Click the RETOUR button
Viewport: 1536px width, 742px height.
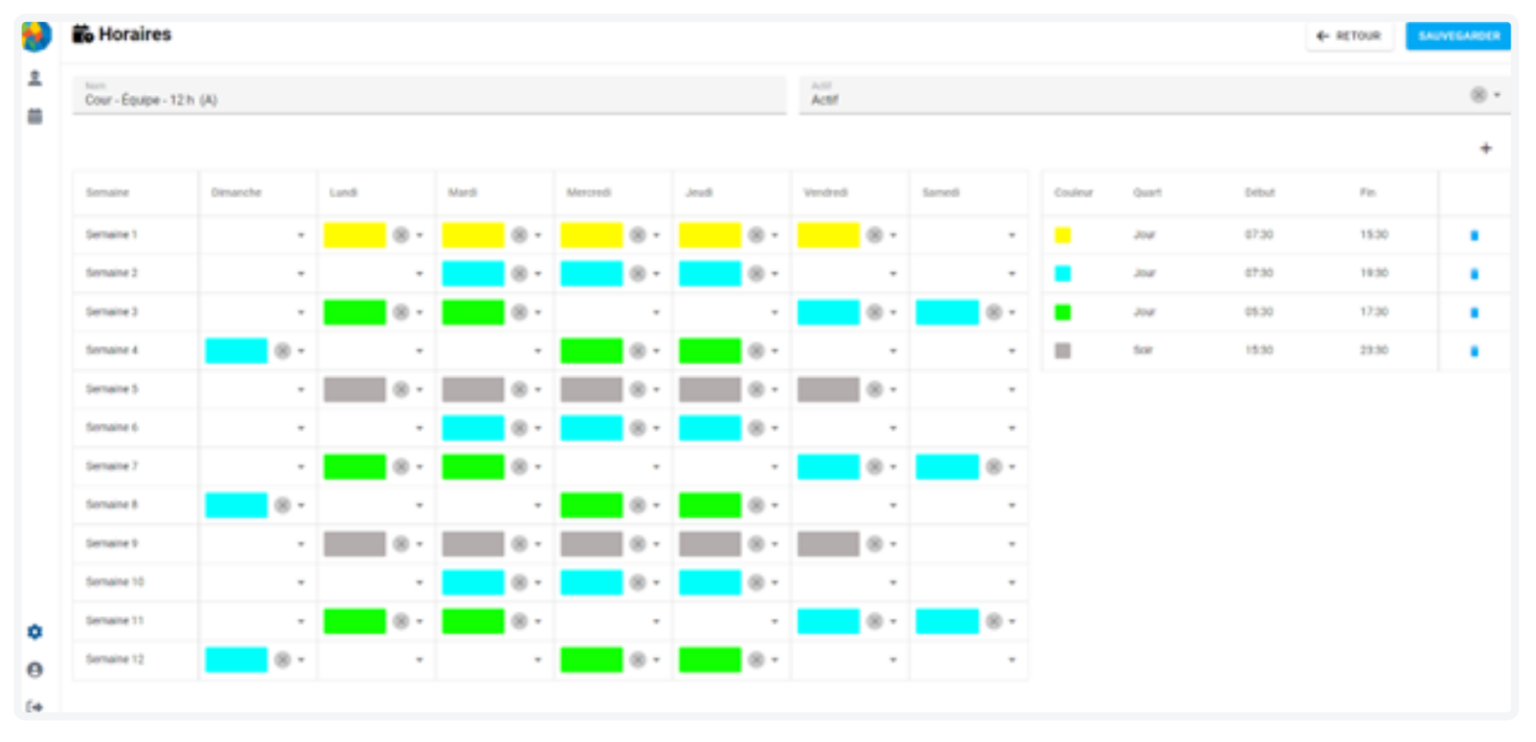pos(1349,36)
